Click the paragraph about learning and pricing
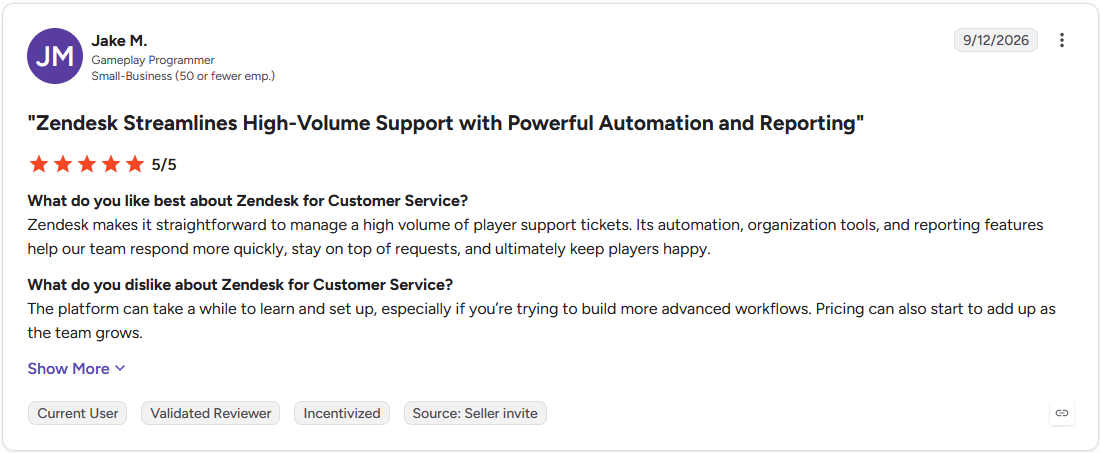Screen dimensions: 1101x453 542,322
